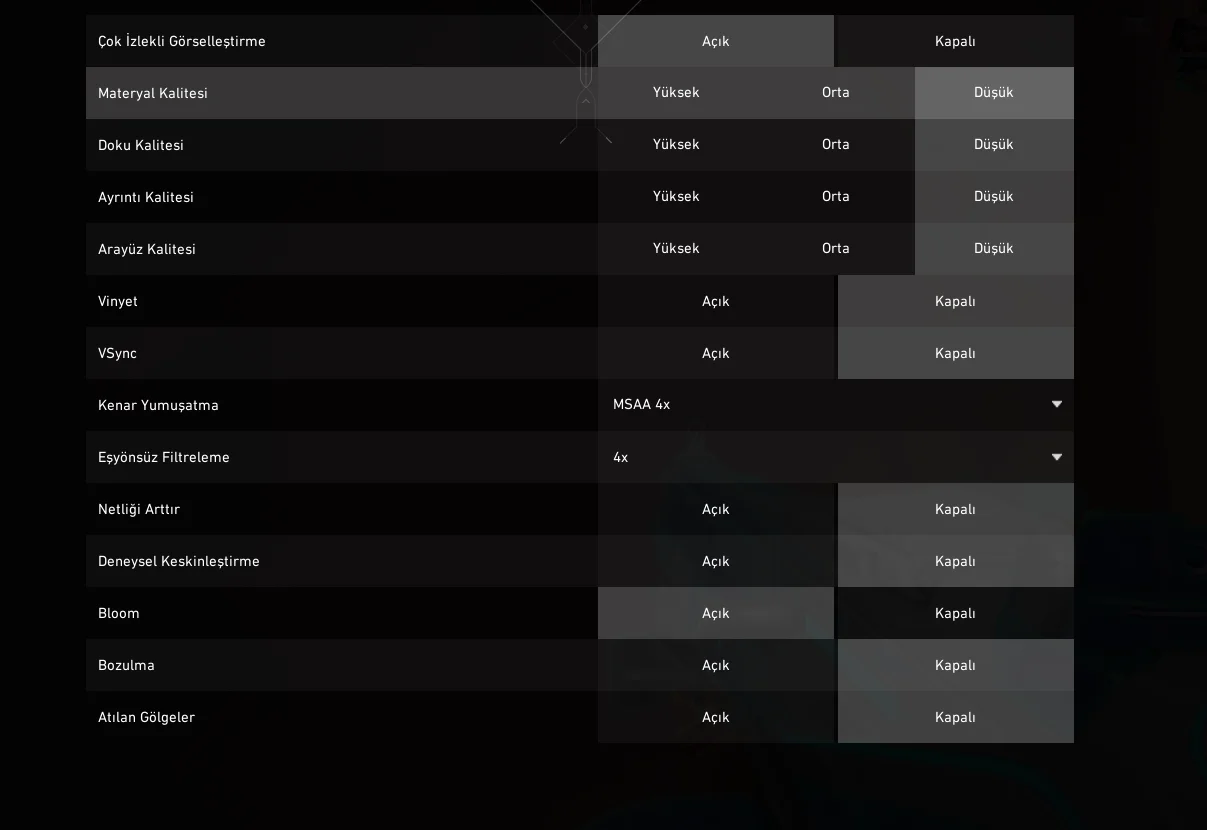Choose Düşük for Doku Kalitesi
Image resolution: width=1207 pixels, height=830 pixels.
(x=994, y=145)
